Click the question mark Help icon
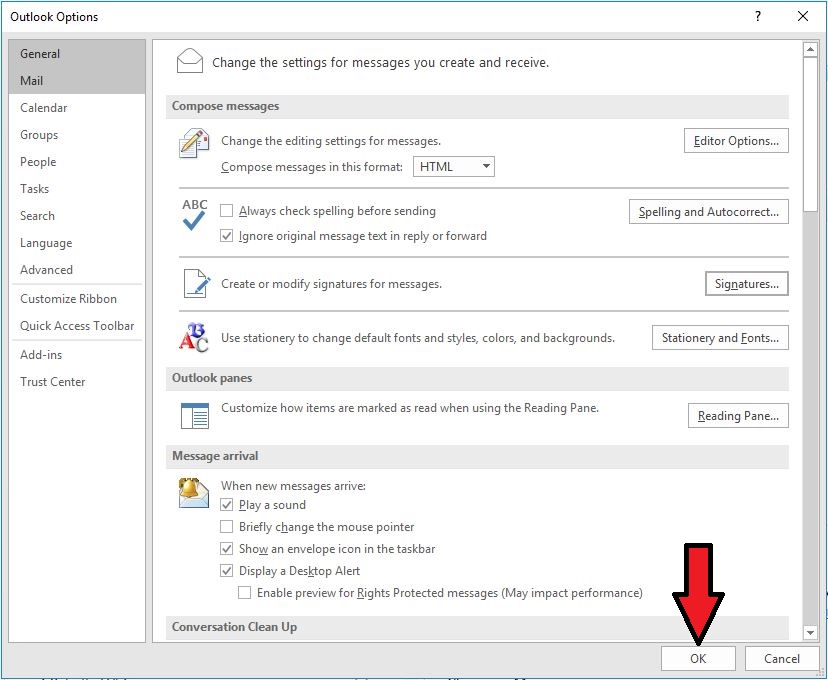 click(x=758, y=16)
